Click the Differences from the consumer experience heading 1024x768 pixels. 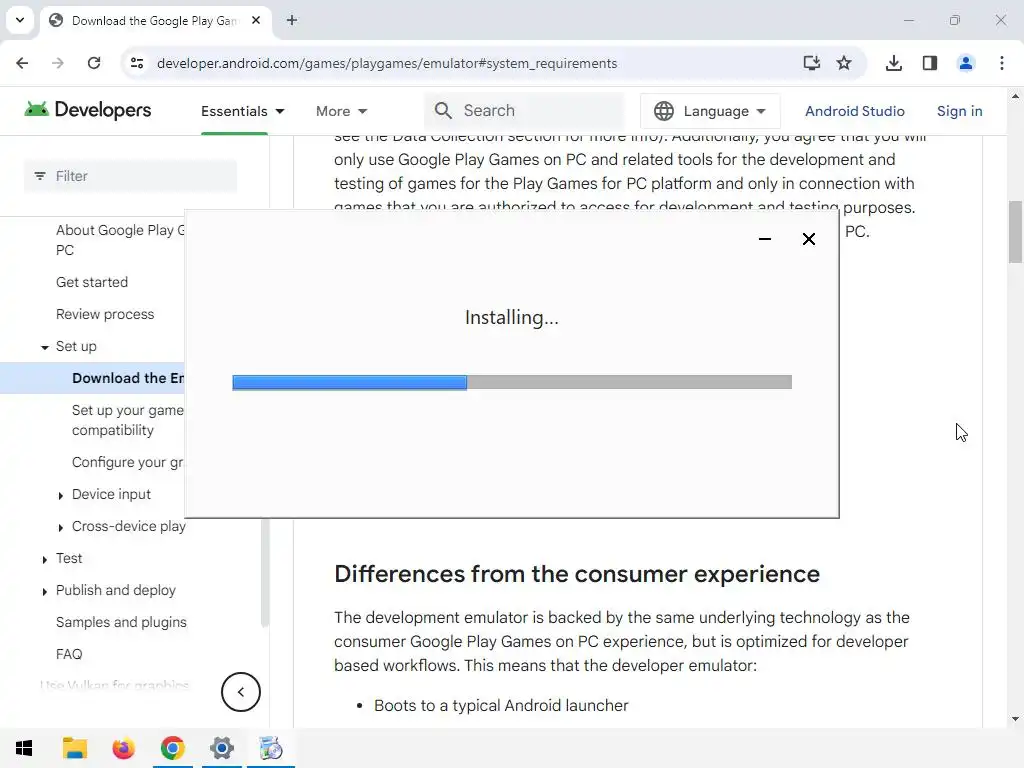pyautogui.click(x=577, y=574)
